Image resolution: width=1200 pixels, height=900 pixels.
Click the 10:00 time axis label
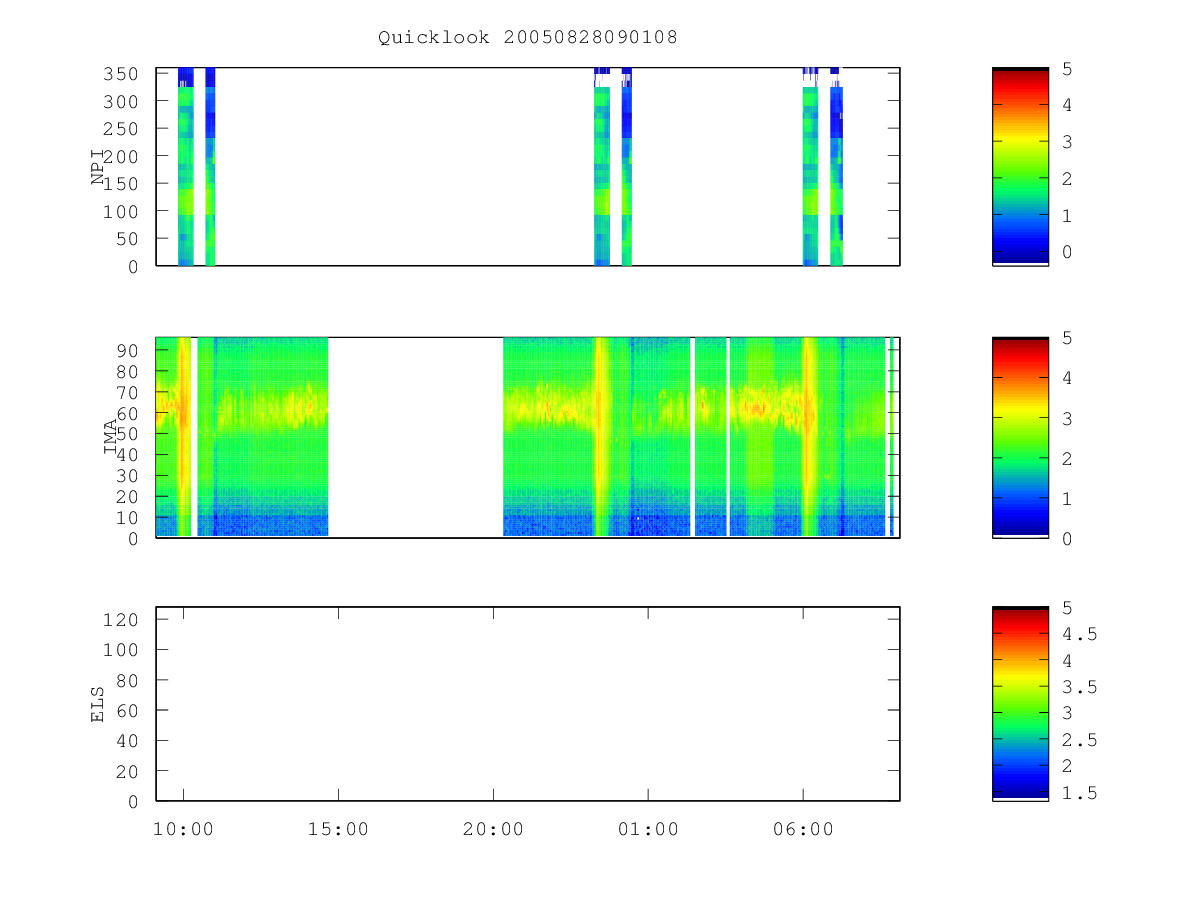[x=183, y=829]
